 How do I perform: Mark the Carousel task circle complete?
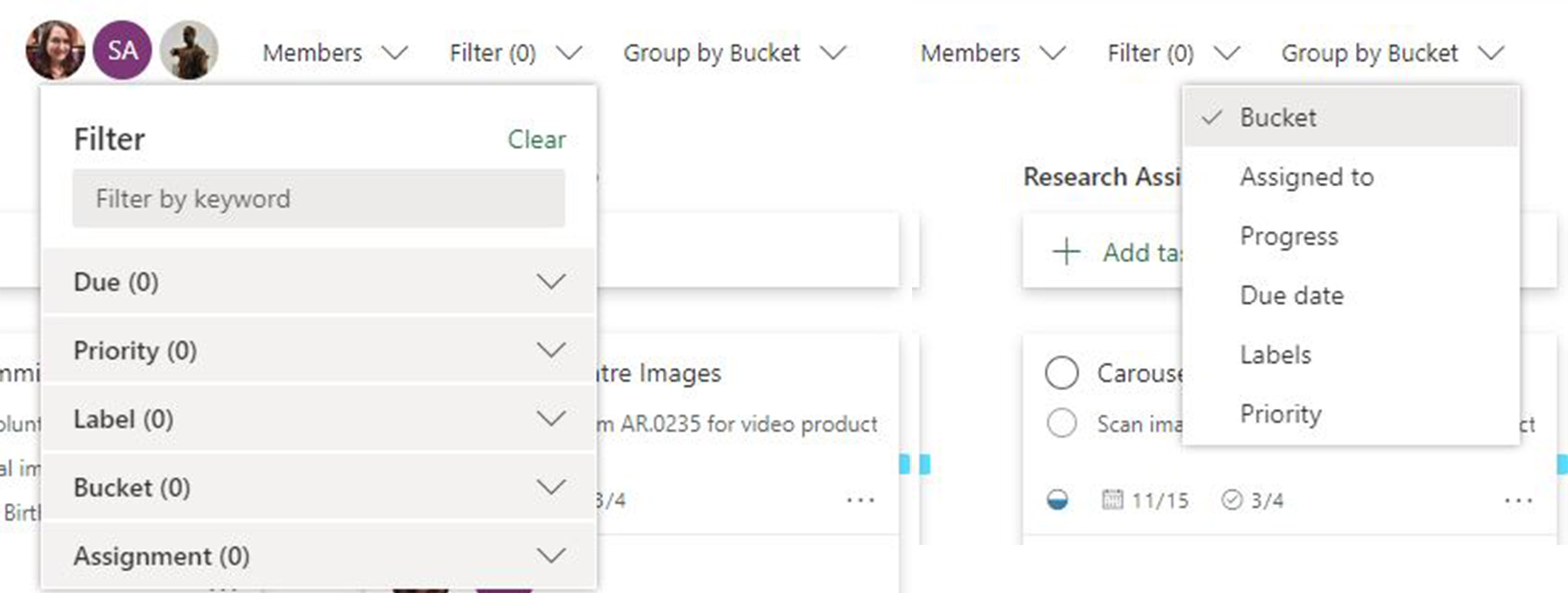click(1062, 373)
